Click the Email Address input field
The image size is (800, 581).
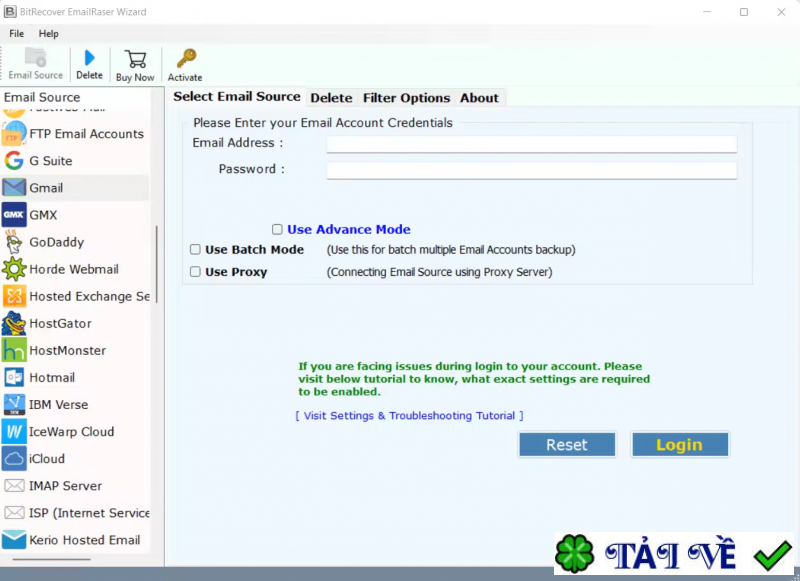(x=532, y=144)
